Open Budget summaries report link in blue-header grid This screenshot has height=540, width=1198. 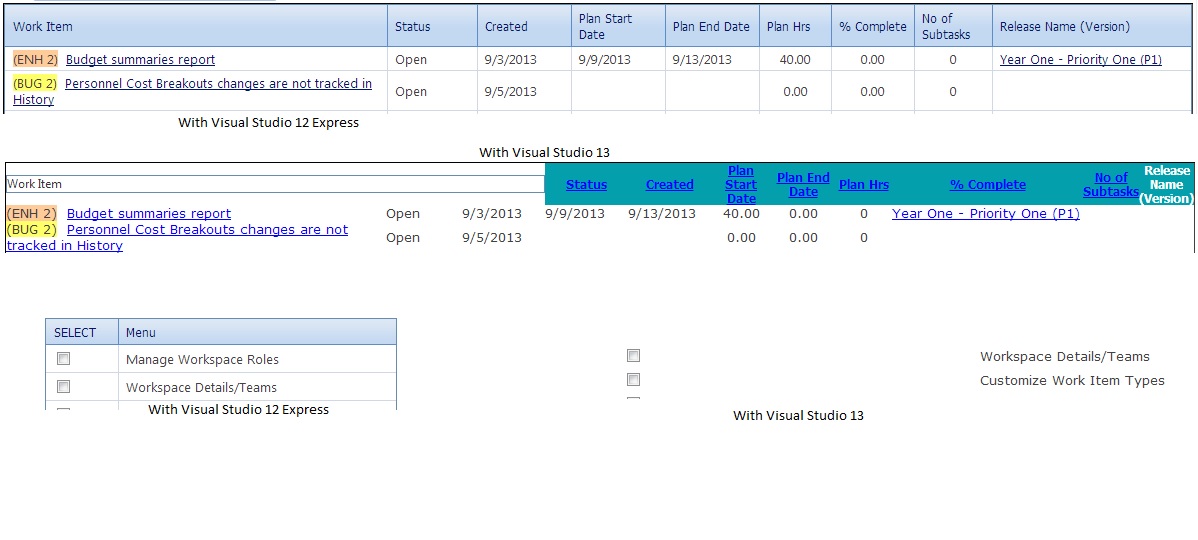141,60
